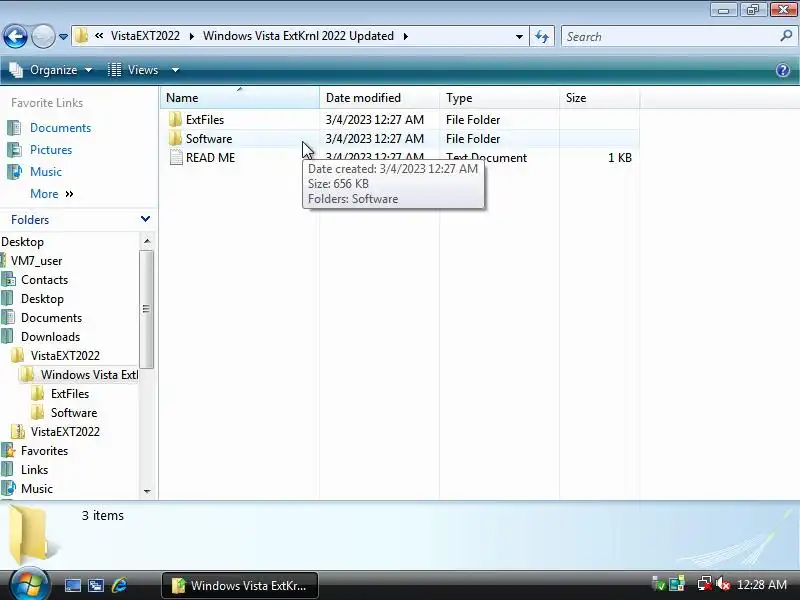The height and width of the screenshot is (600, 800).
Task: Sort by Date modified column header
Action: 379,97
